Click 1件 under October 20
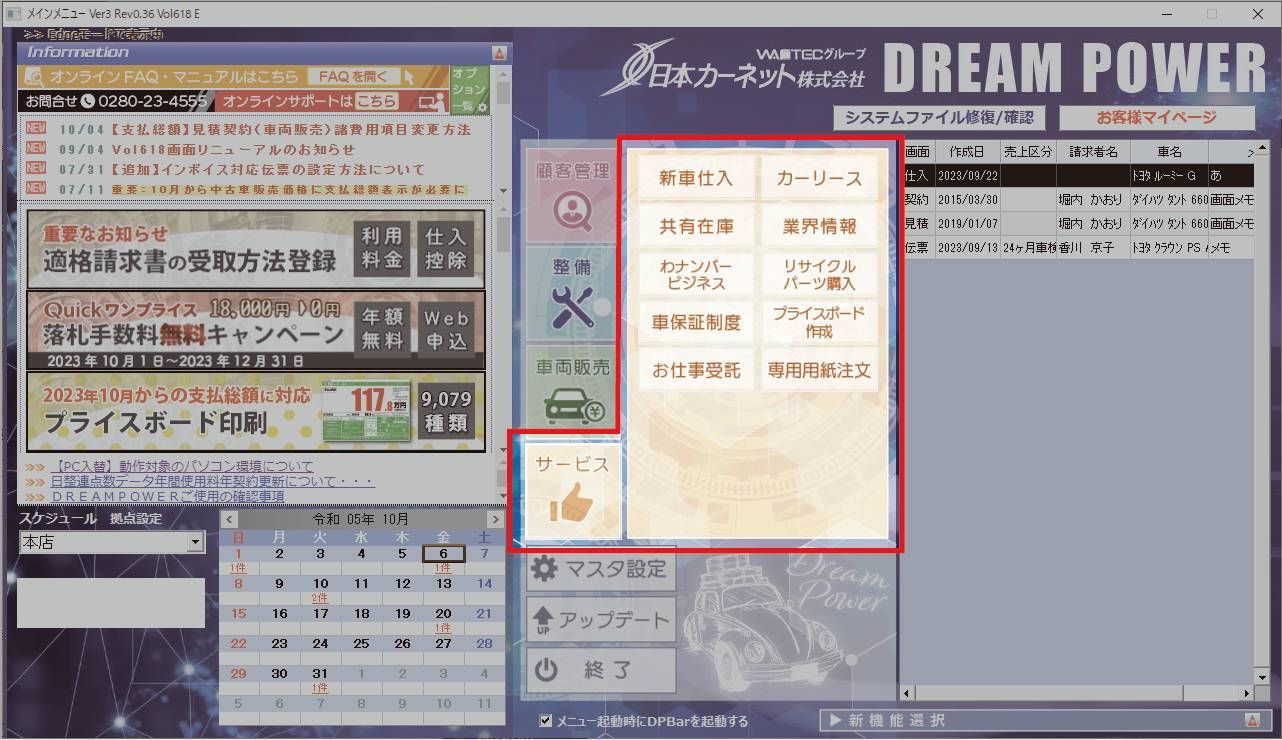This screenshot has width=1282, height=740. [x=443, y=628]
